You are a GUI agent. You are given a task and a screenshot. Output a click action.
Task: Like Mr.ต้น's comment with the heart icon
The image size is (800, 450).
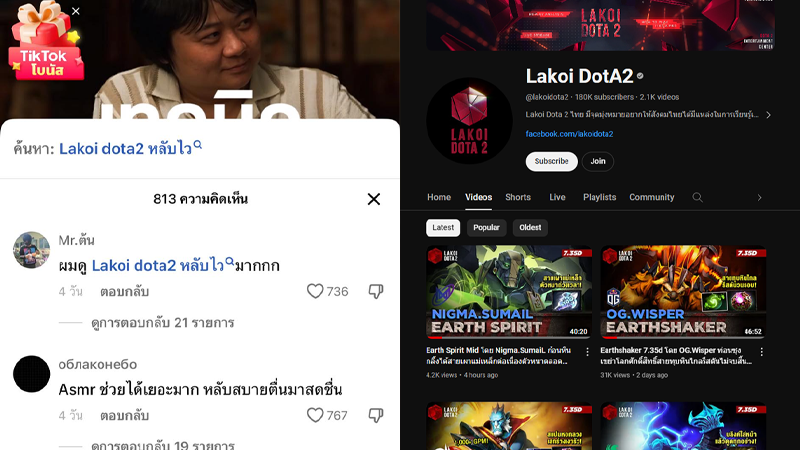[x=315, y=291]
